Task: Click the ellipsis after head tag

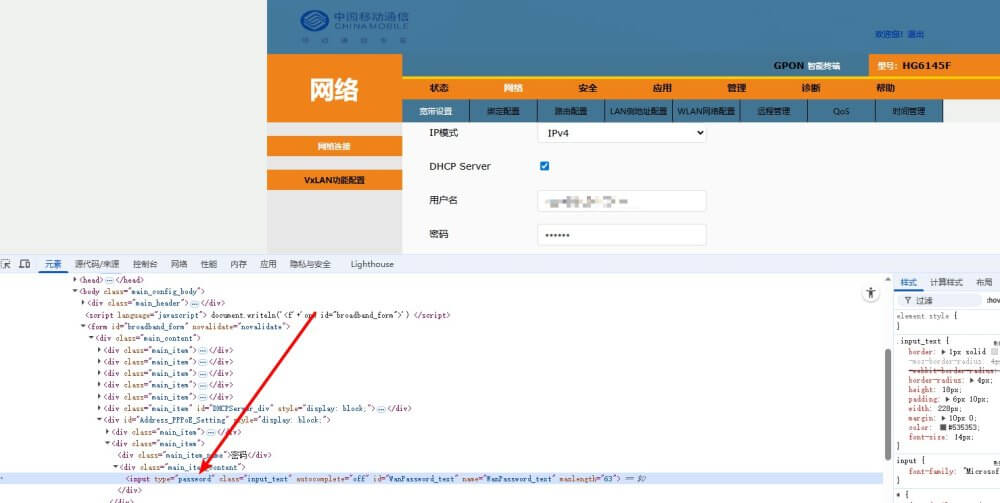Action: [109, 280]
